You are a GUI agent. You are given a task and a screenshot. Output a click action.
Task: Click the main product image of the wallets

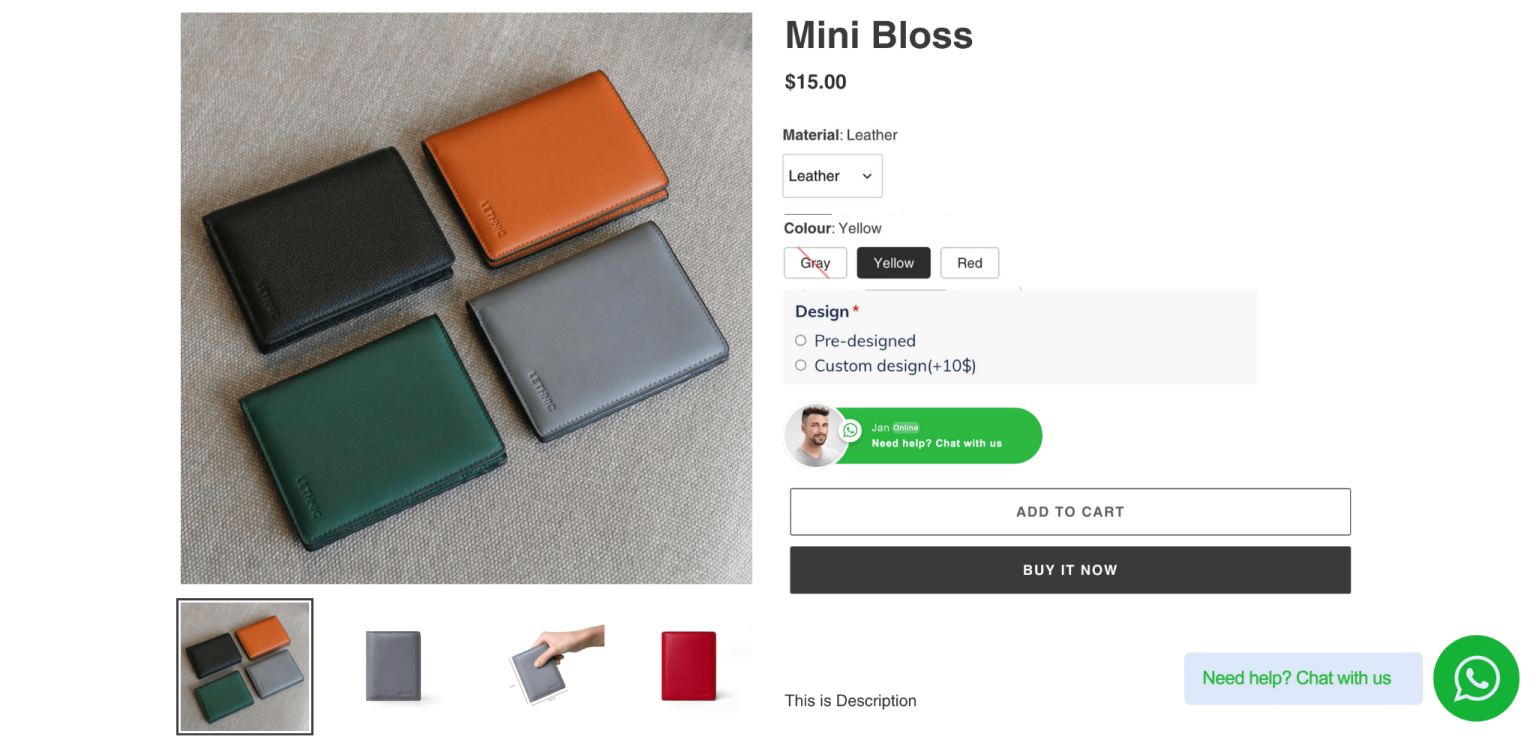465,297
